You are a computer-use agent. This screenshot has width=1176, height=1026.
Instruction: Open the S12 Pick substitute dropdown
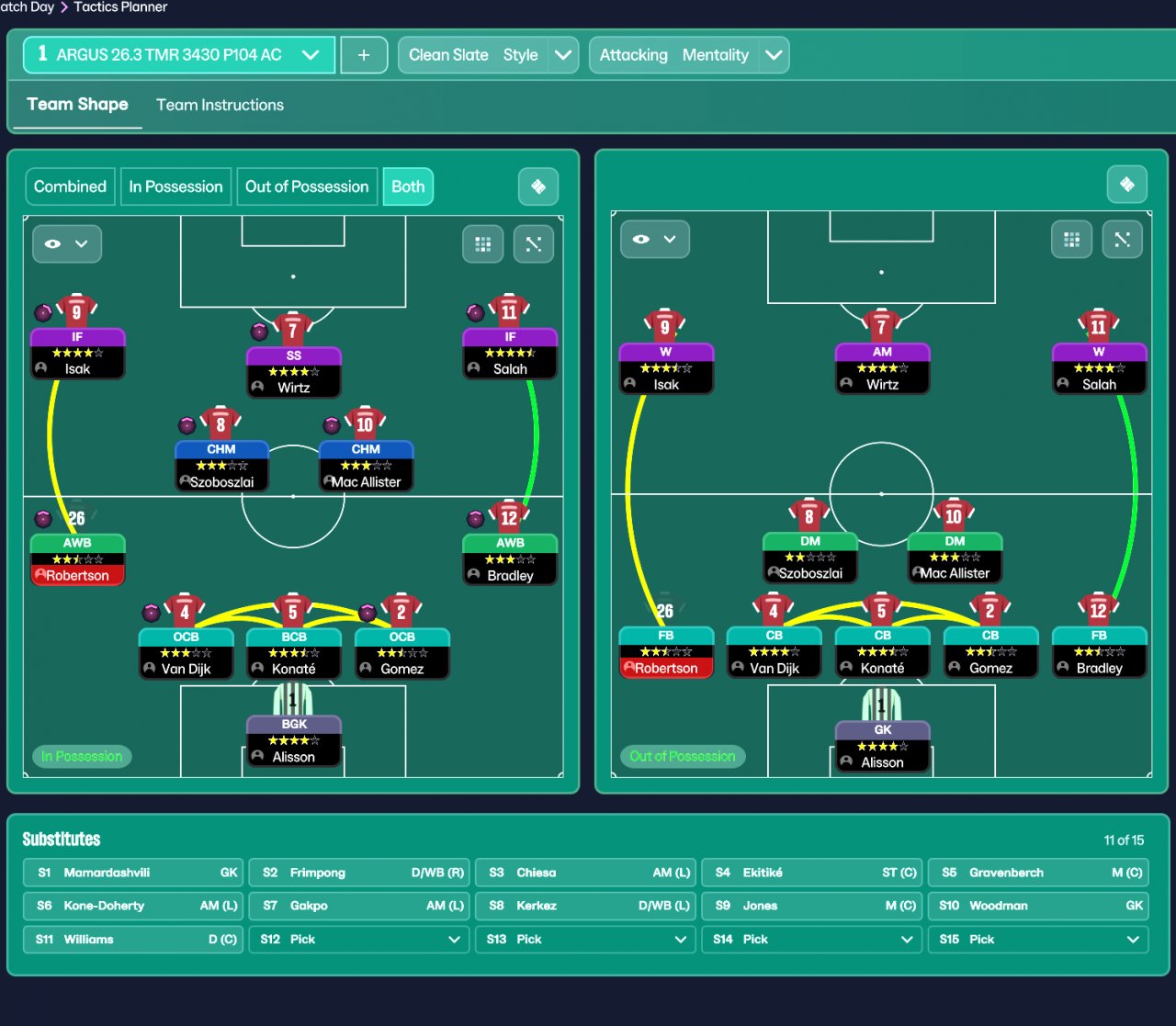[x=359, y=940]
